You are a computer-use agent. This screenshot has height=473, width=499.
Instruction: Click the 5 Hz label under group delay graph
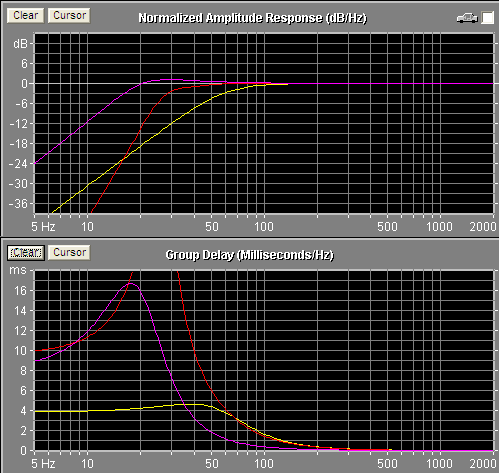coord(43,464)
